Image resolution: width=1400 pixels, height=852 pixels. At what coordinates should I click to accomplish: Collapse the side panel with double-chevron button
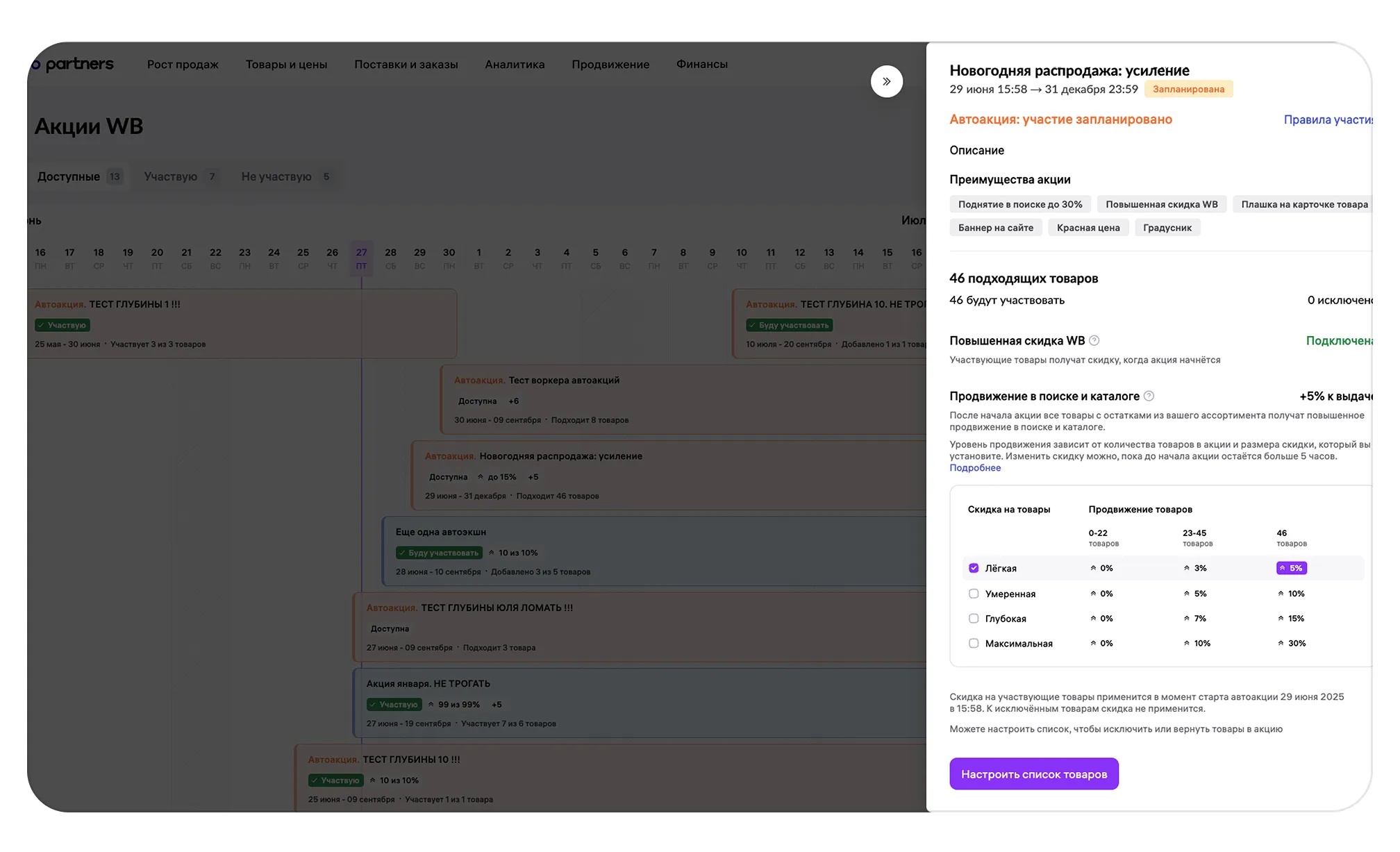[886, 81]
